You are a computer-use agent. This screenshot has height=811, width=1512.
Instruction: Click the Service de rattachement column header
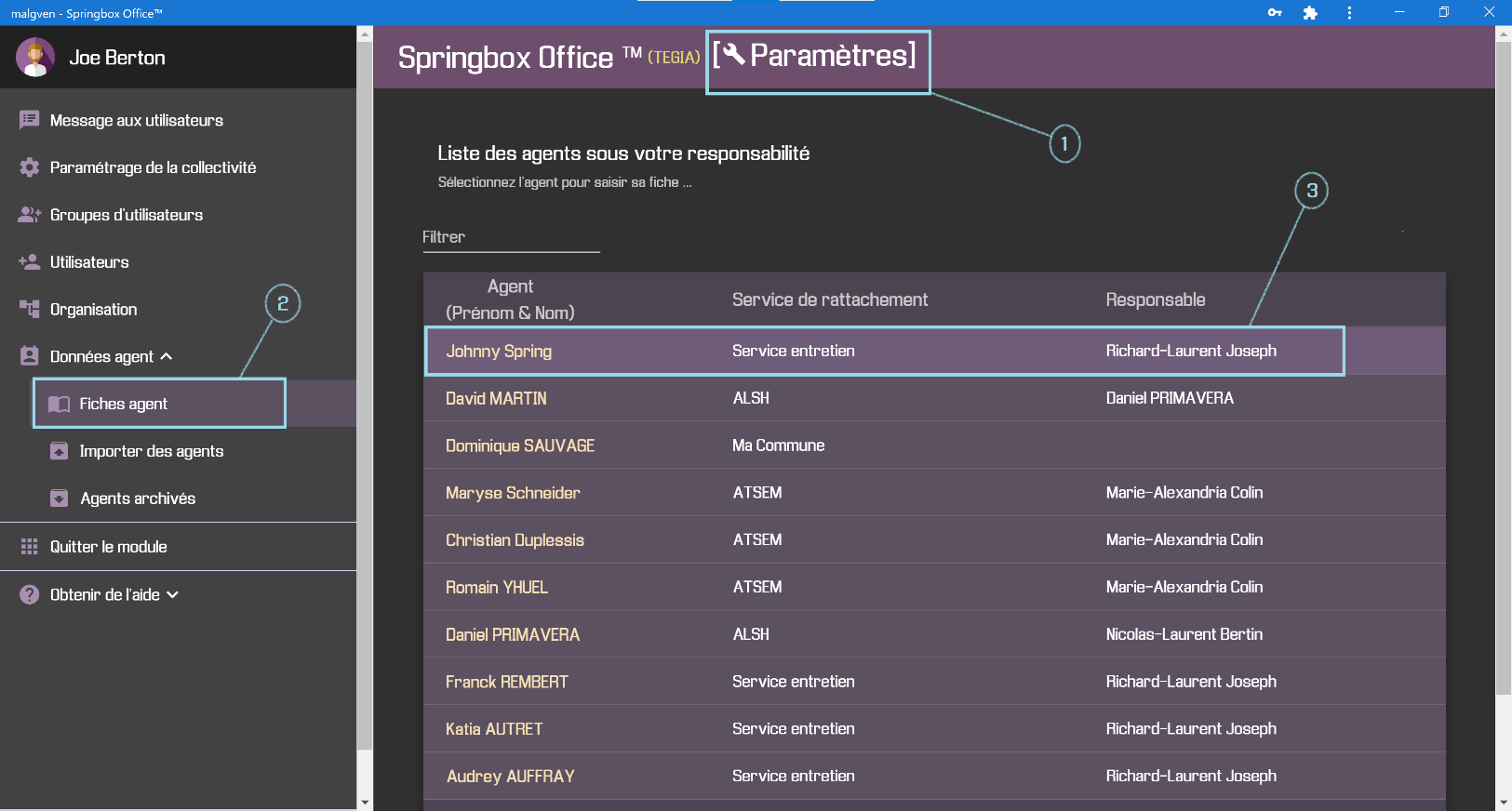(x=830, y=299)
